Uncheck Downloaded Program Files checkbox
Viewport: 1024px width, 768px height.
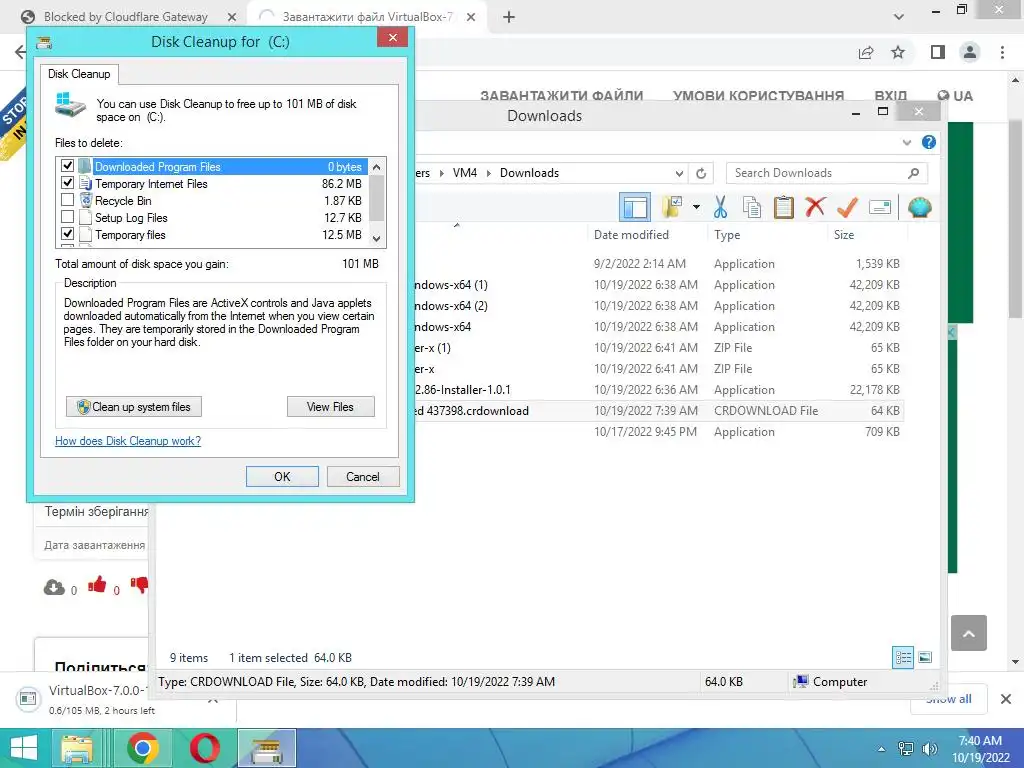point(67,166)
